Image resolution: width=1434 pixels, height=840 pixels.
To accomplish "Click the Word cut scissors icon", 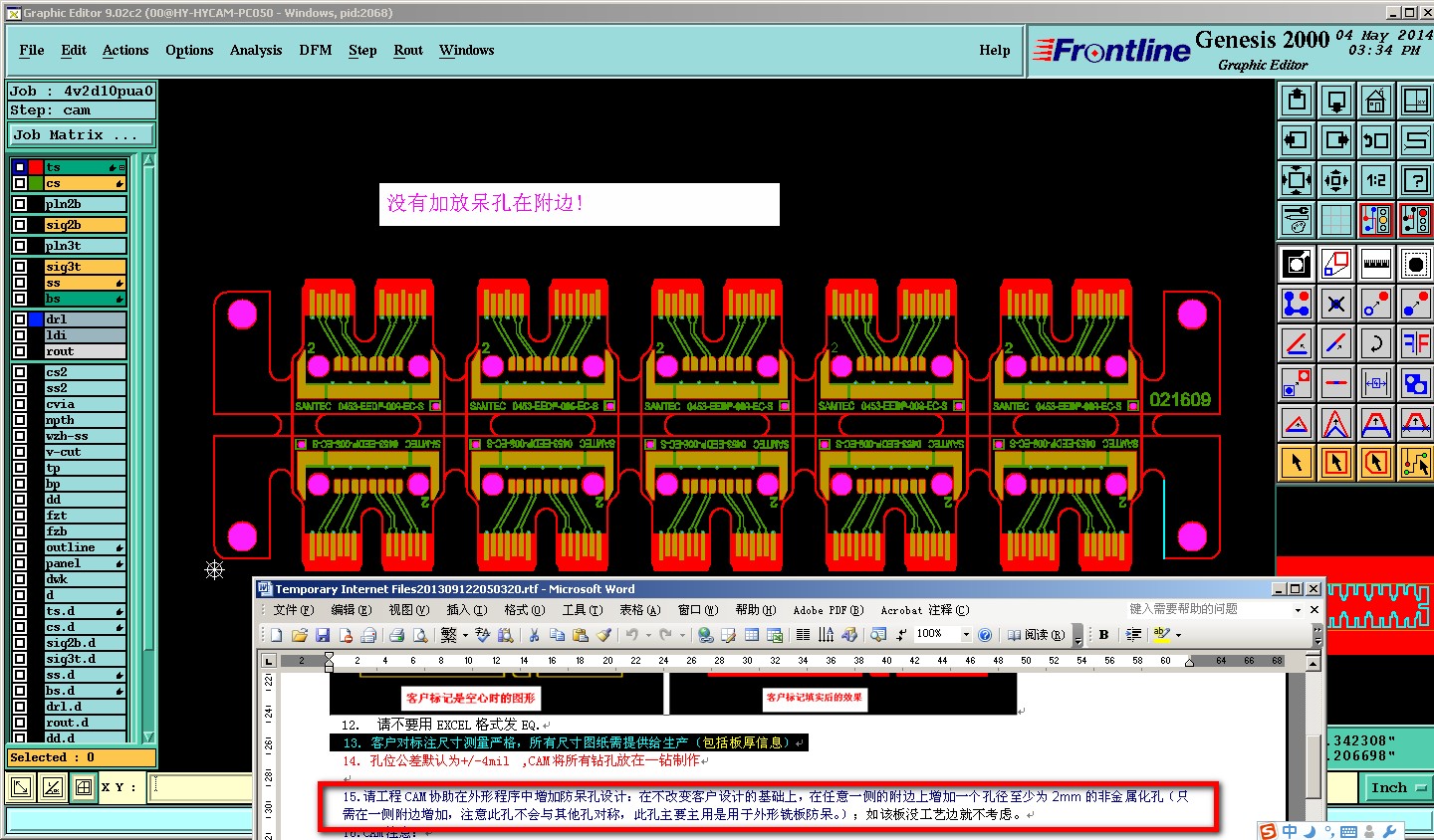I will pyautogui.click(x=534, y=634).
